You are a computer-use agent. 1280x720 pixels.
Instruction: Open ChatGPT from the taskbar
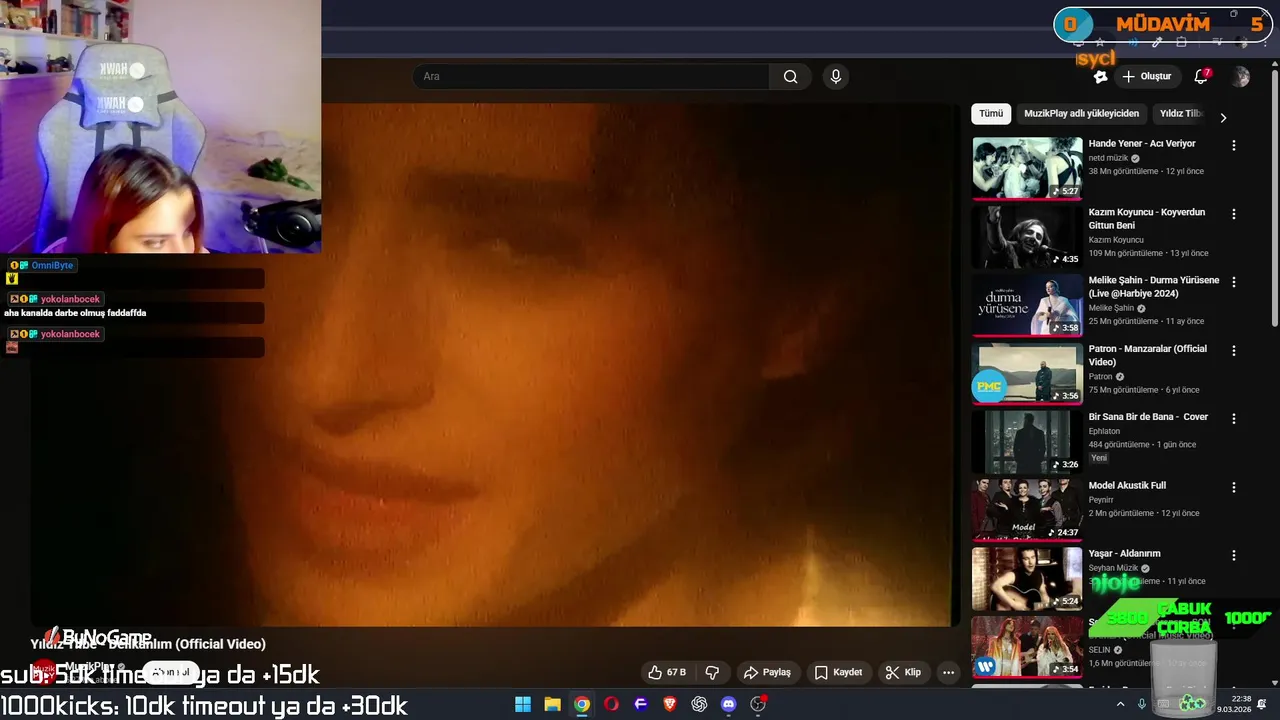coord(699,704)
